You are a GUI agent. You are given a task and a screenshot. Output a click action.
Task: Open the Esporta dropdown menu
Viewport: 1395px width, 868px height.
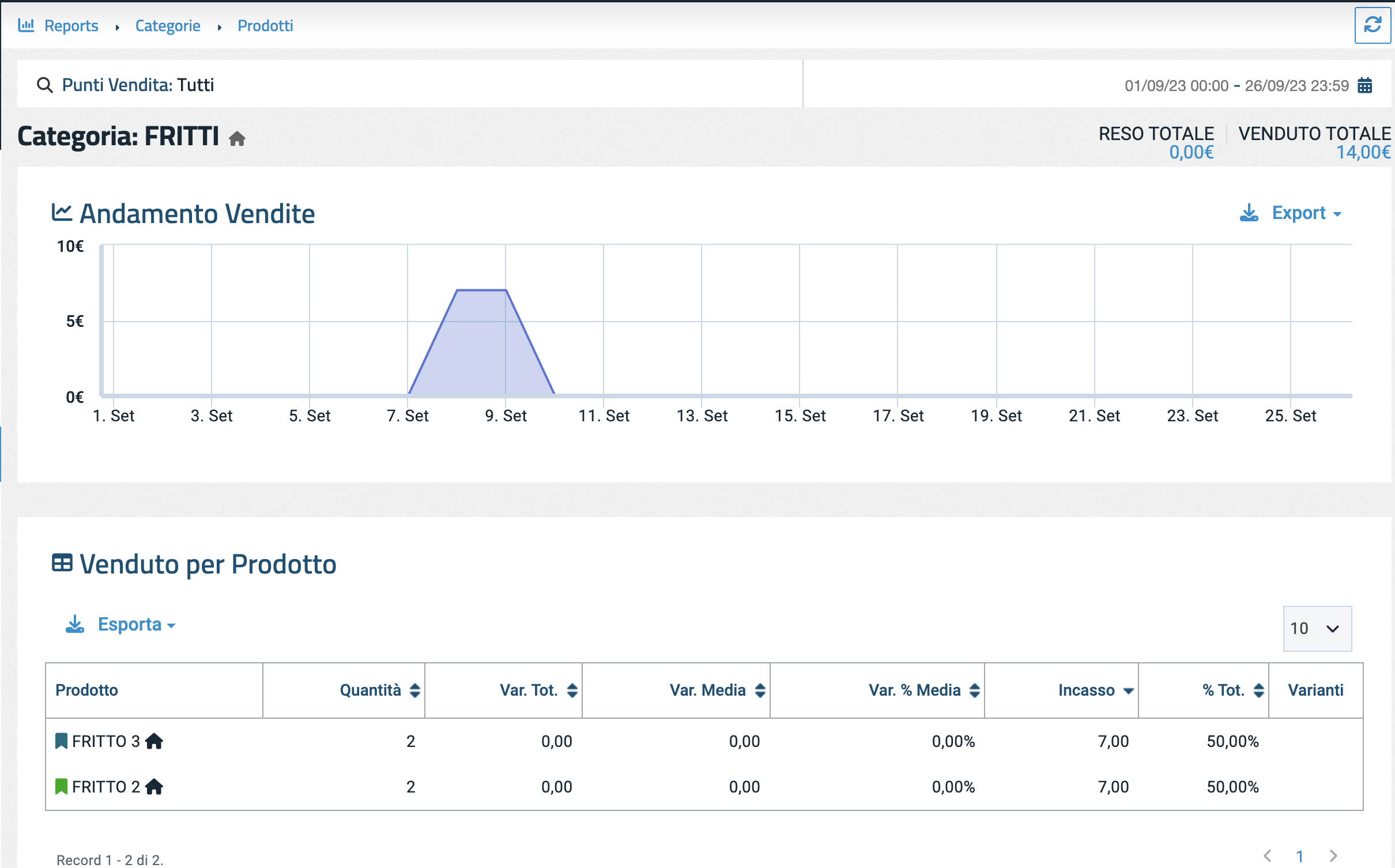pos(137,624)
